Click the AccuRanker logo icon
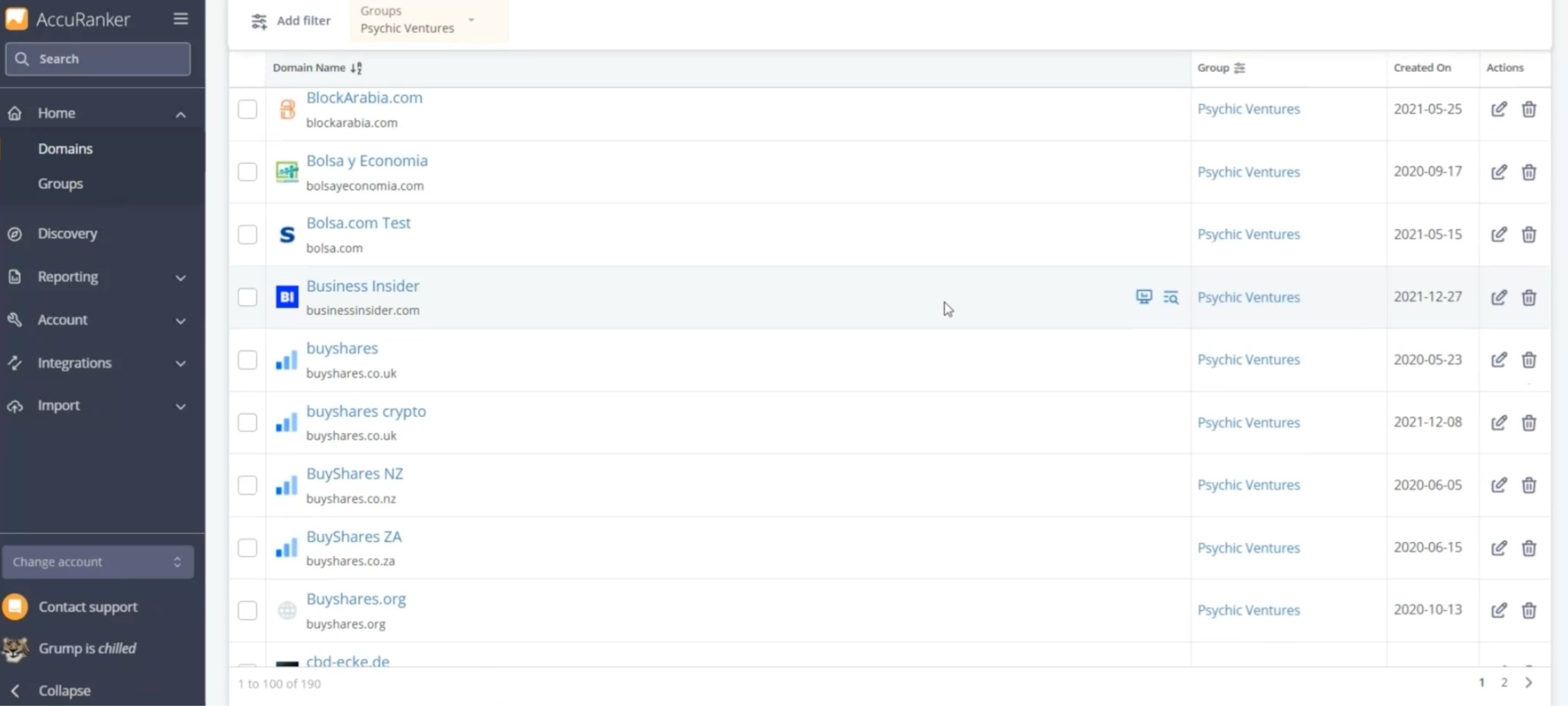The image size is (1568, 706). (x=16, y=18)
